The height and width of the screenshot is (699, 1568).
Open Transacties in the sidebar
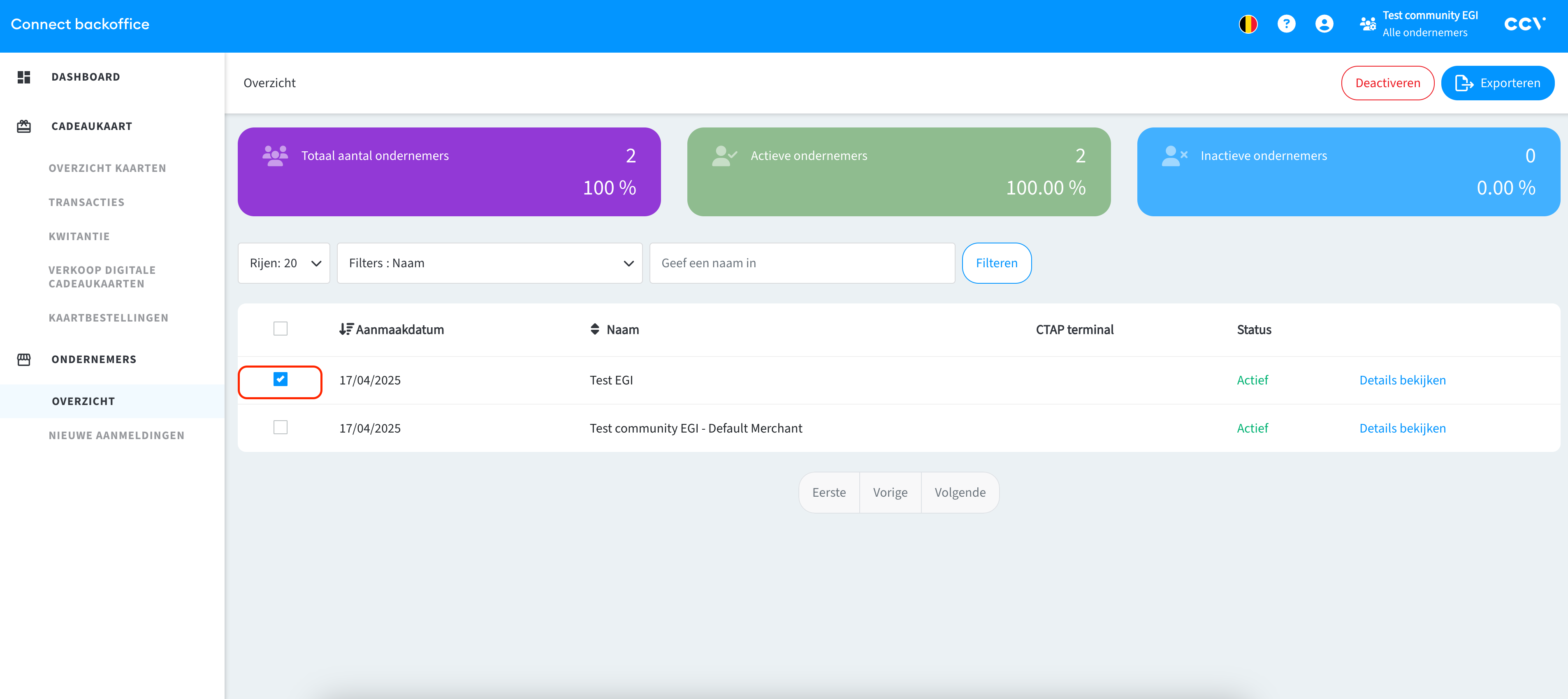86,202
